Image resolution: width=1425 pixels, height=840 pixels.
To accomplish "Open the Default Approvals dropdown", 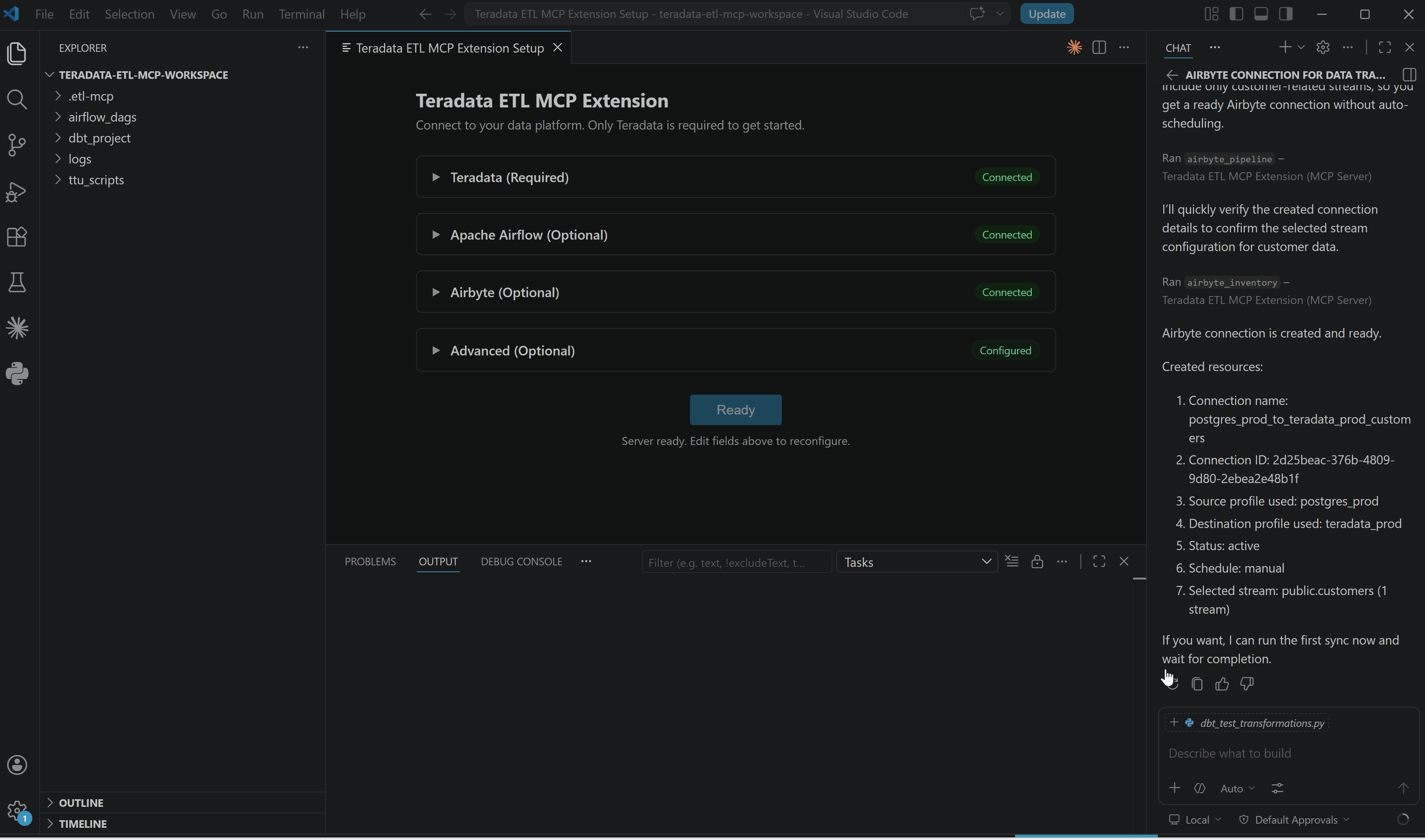I will point(1294,820).
